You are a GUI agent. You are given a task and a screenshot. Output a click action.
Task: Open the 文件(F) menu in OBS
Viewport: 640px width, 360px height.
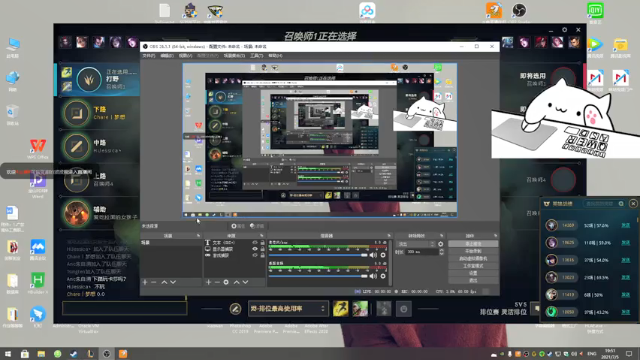pos(148,56)
